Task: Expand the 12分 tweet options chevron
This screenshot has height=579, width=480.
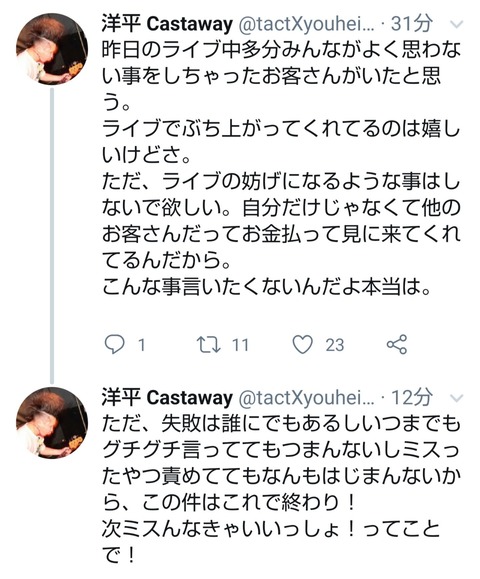Action: 457,399
